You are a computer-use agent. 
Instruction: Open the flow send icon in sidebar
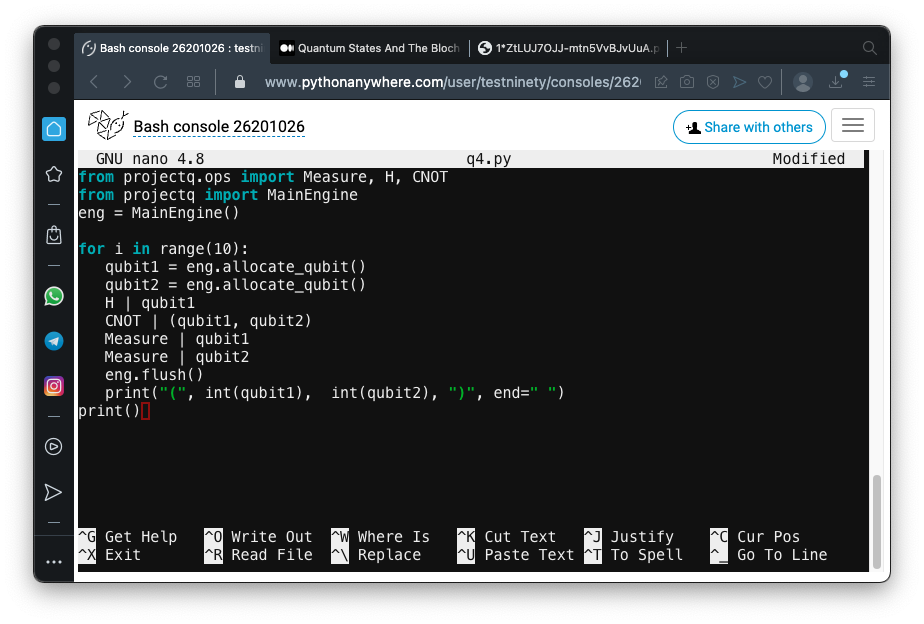tap(54, 493)
